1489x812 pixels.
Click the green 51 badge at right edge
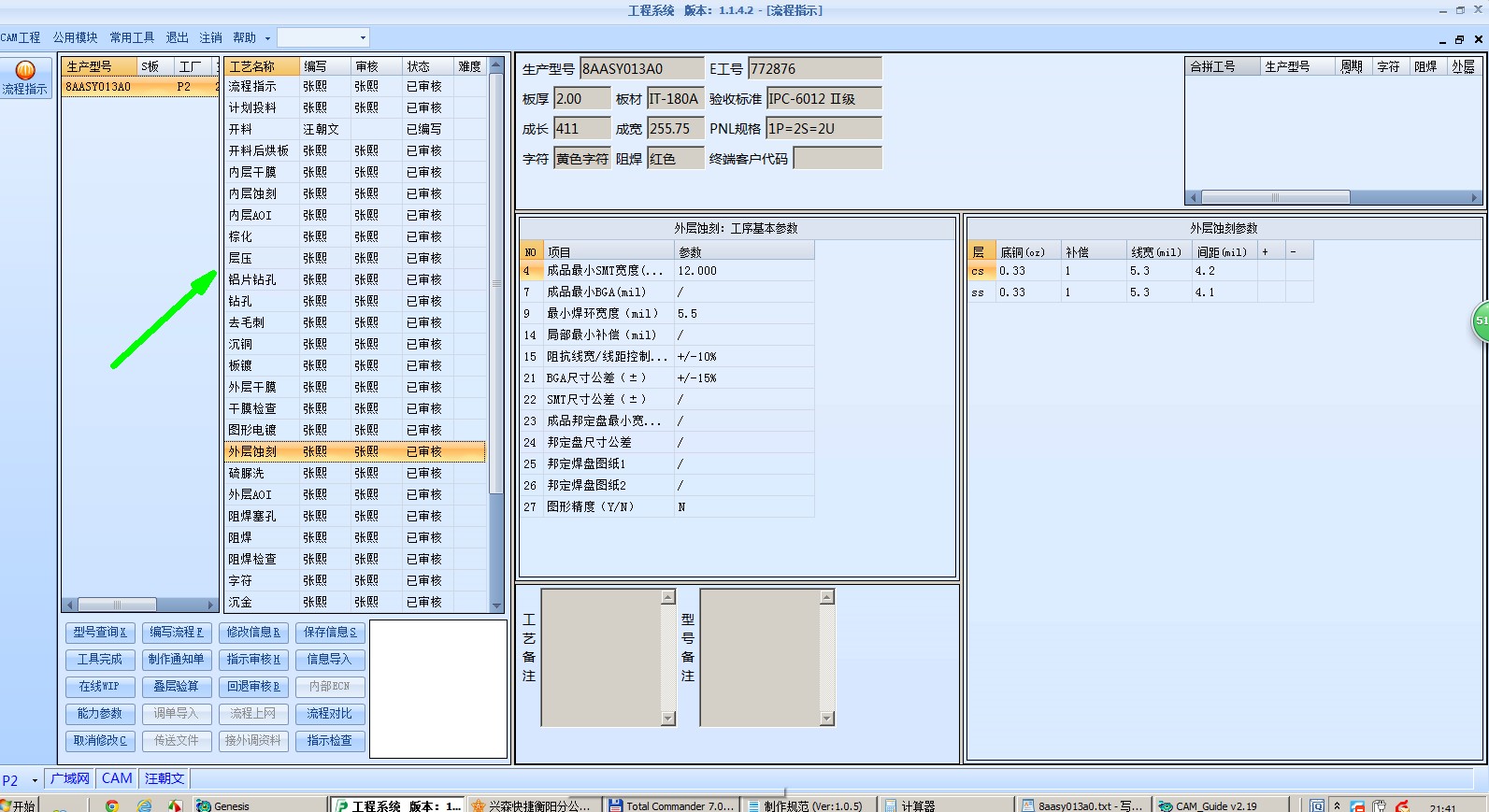coord(1481,321)
